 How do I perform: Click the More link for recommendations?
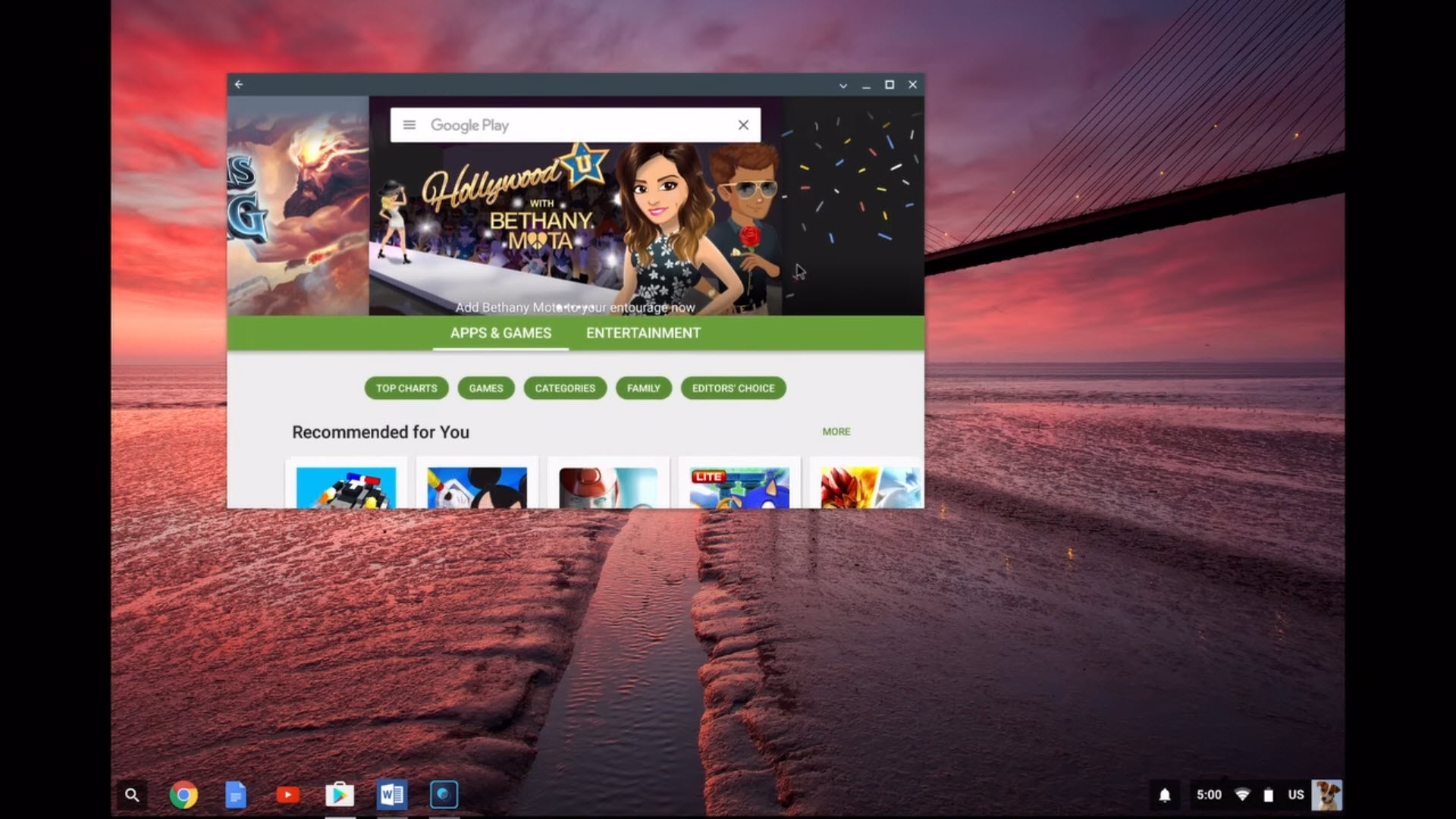click(836, 431)
